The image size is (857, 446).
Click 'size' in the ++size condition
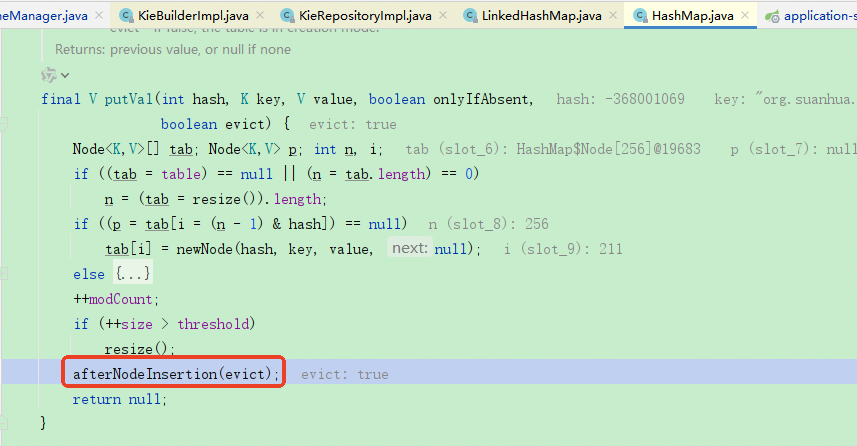pyautogui.click(x=137, y=324)
